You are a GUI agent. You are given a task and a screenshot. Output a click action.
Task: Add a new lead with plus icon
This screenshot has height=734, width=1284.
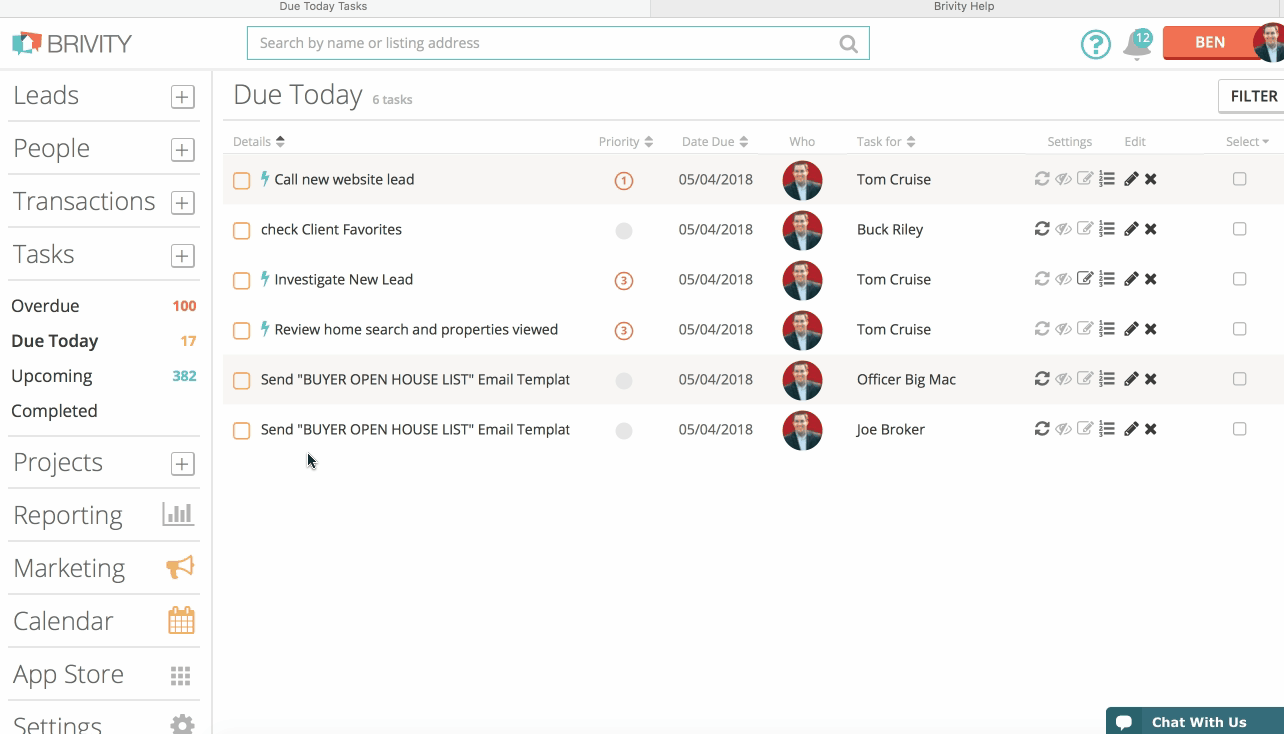[182, 97]
